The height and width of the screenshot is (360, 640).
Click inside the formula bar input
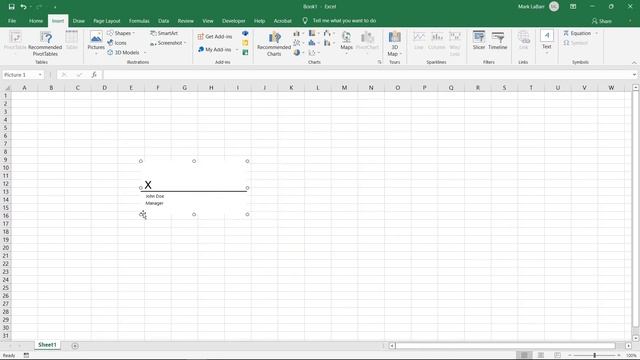point(367,75)
